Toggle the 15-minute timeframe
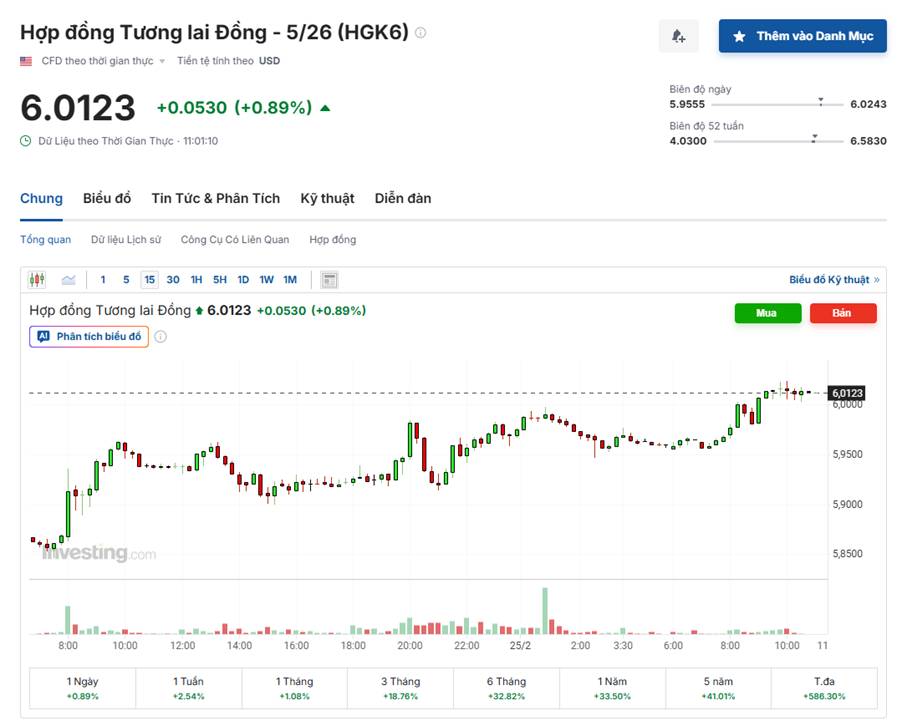The image size is (902, 726). (150, 279)
